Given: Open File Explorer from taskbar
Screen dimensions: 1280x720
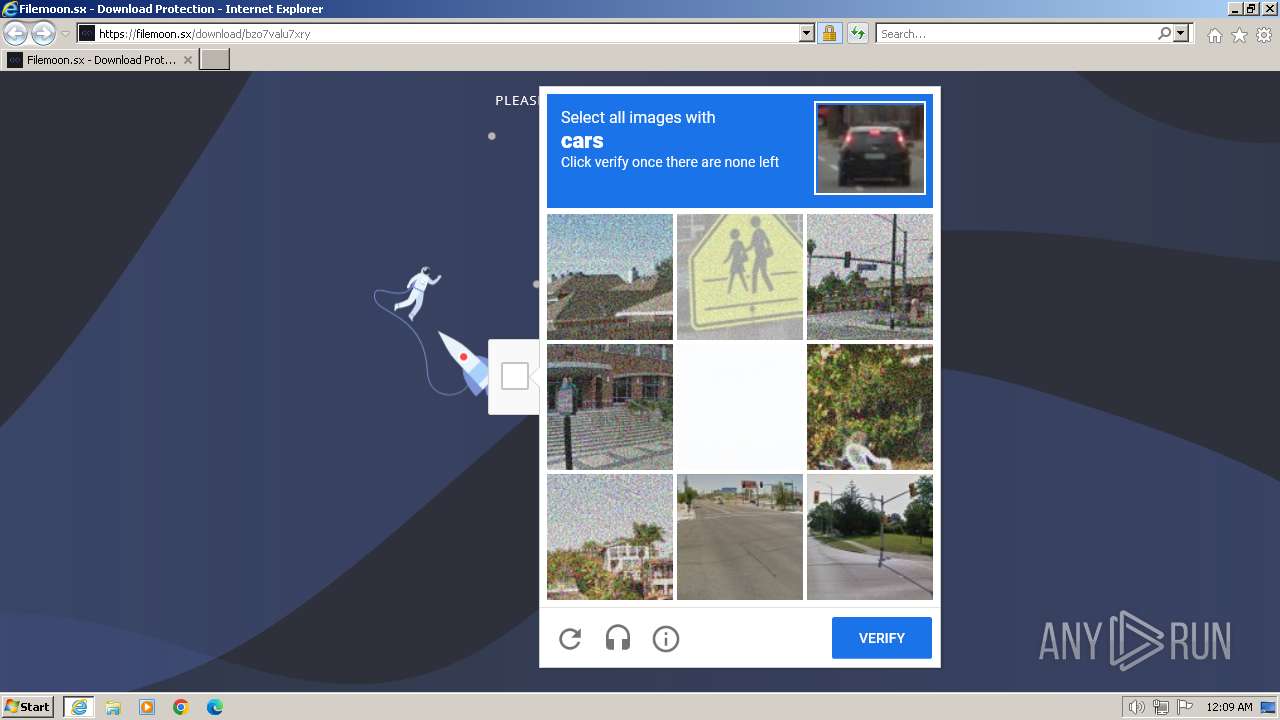Looking at the screenshot, I should tap(113, 707).
